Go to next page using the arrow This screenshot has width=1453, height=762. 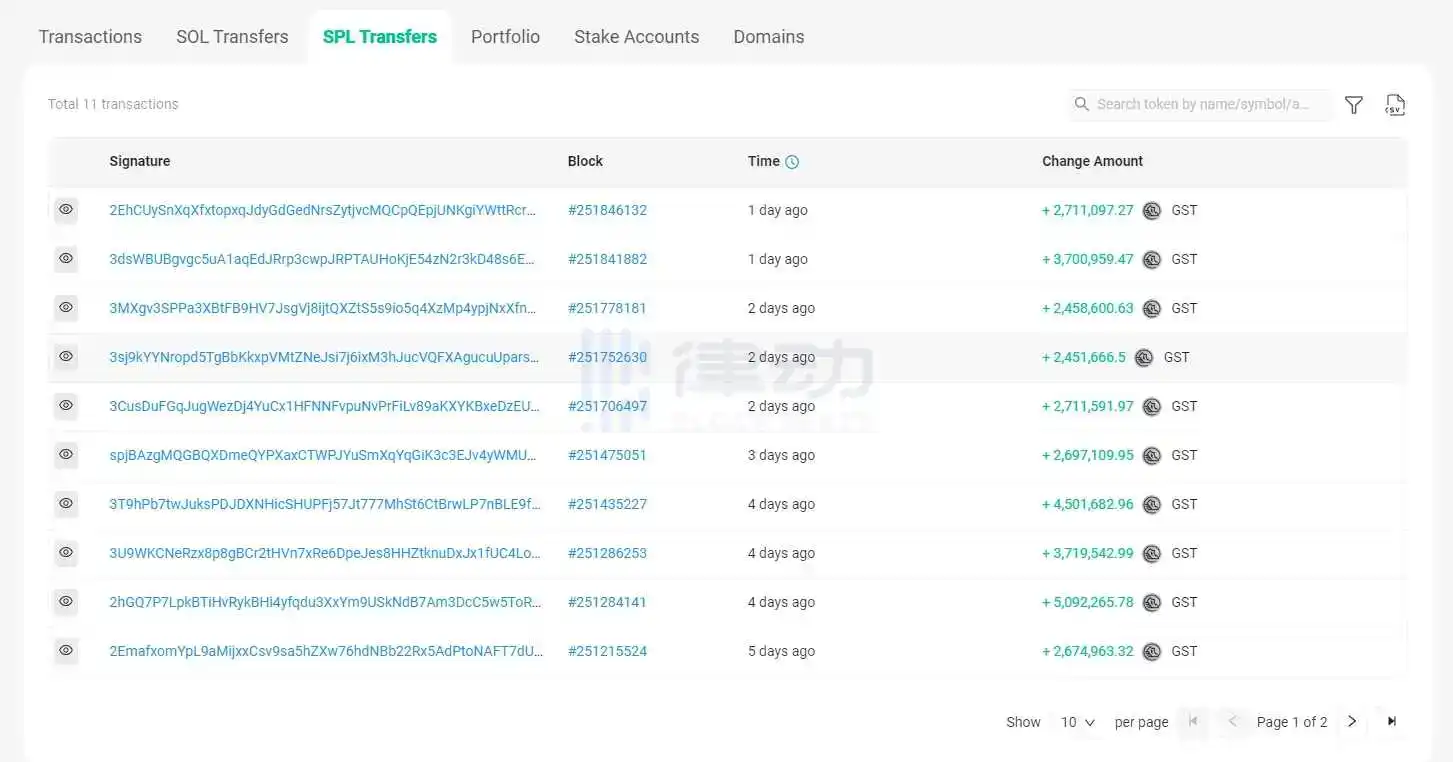click(x=1352, y=721)
